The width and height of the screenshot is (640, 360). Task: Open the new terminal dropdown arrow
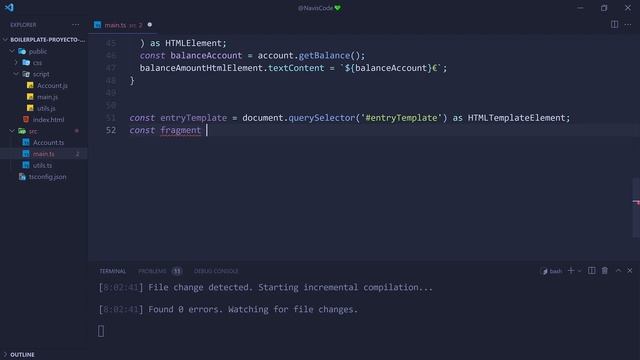pos(580,271)
